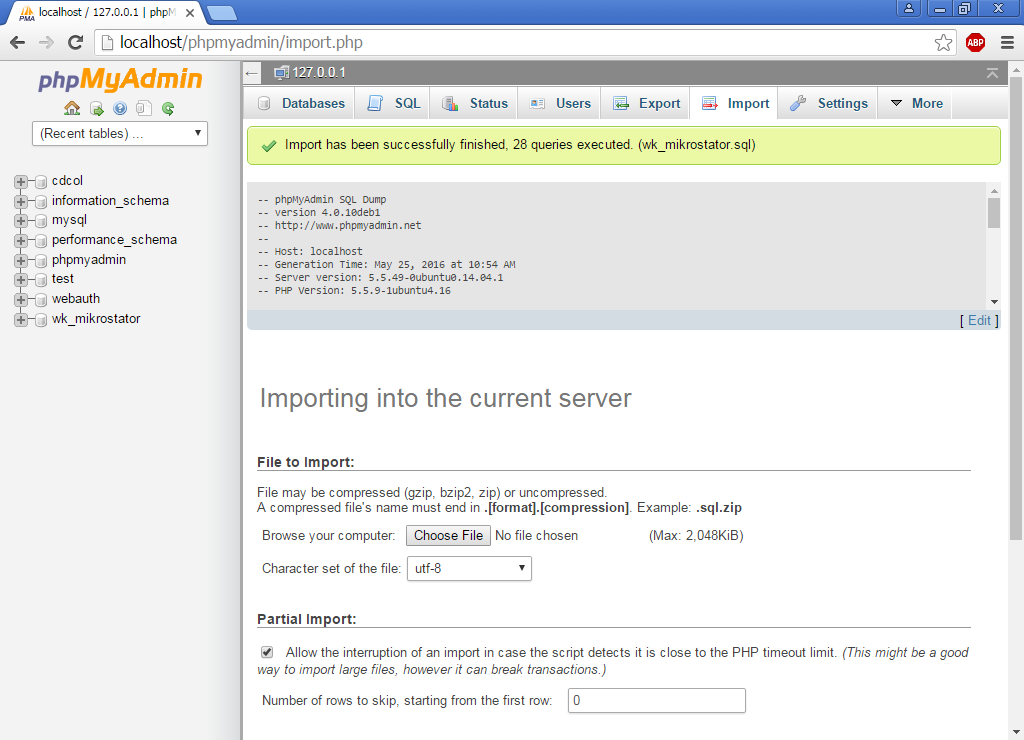Open the character set dropdown for the file
The height and width of the screenshot is (740, 1024).
click(469, 568)
